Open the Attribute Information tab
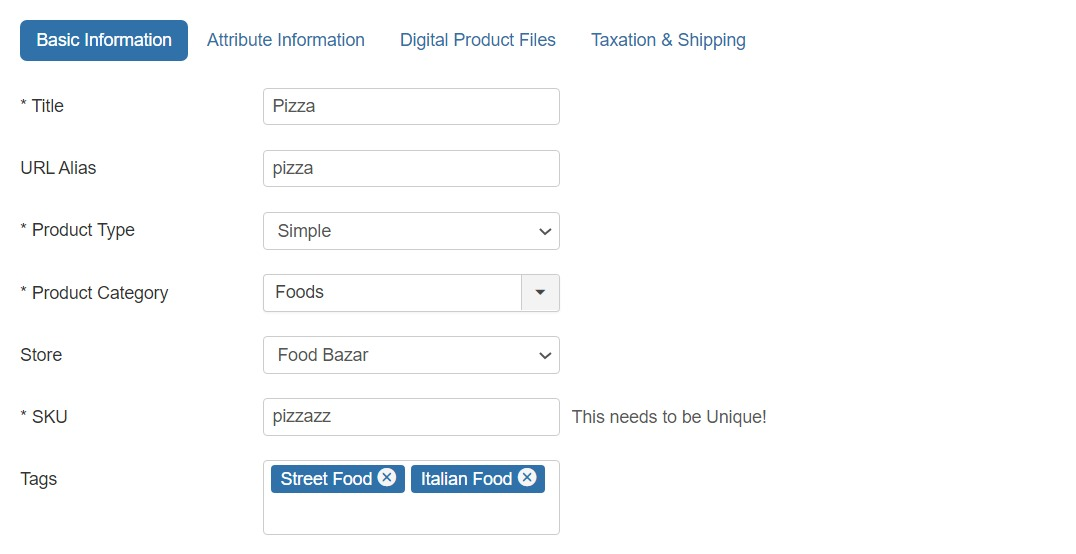1076x554 pixels. pos(286,40)
